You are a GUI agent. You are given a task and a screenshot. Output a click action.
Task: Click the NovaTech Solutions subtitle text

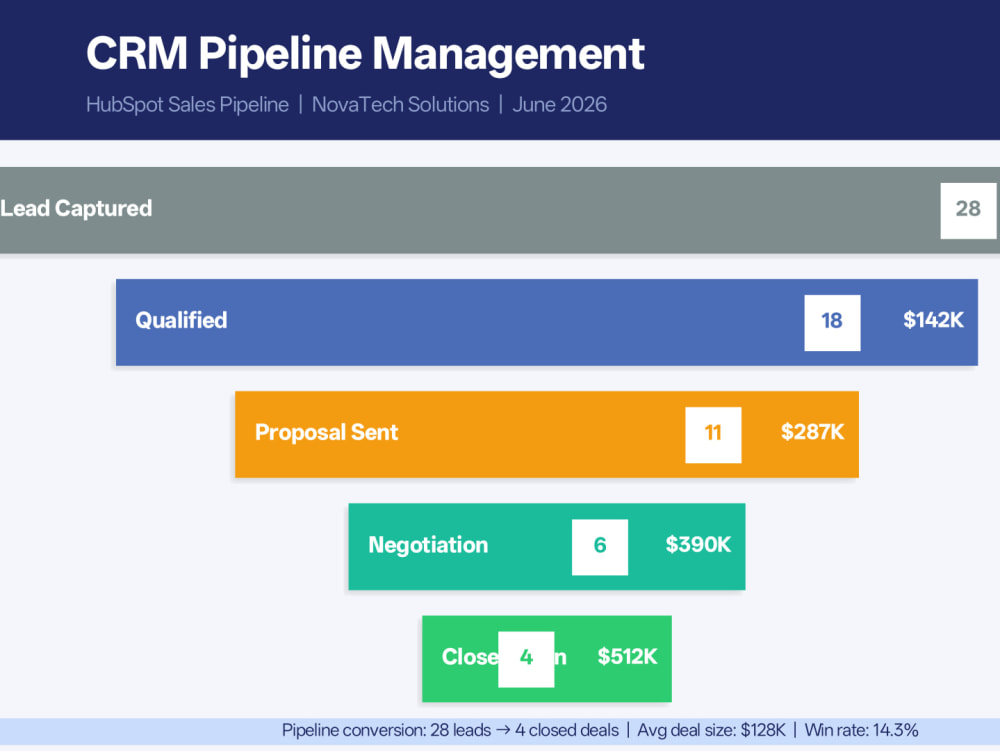pos(401,105)
